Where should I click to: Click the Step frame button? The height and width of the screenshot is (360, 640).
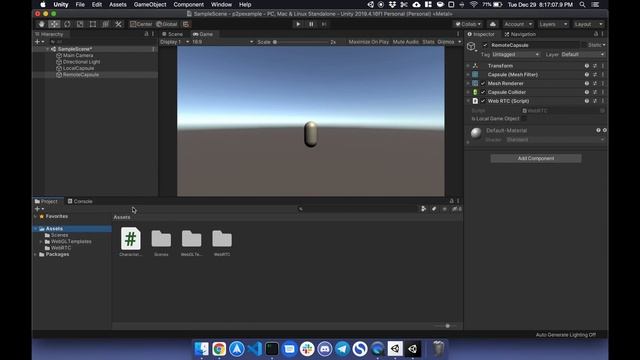pos(324,24)
